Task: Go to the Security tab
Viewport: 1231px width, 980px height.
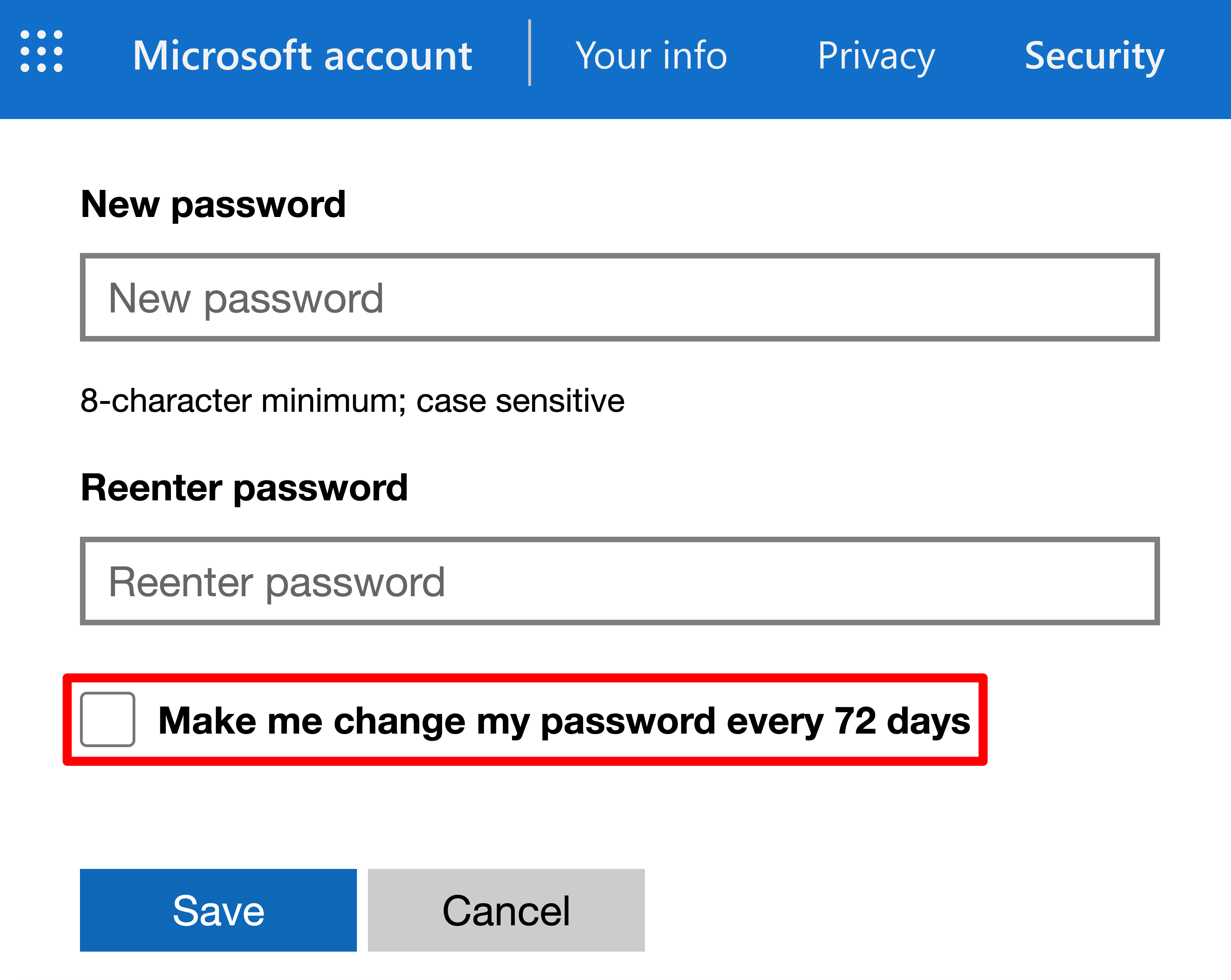Action: 1094,56
